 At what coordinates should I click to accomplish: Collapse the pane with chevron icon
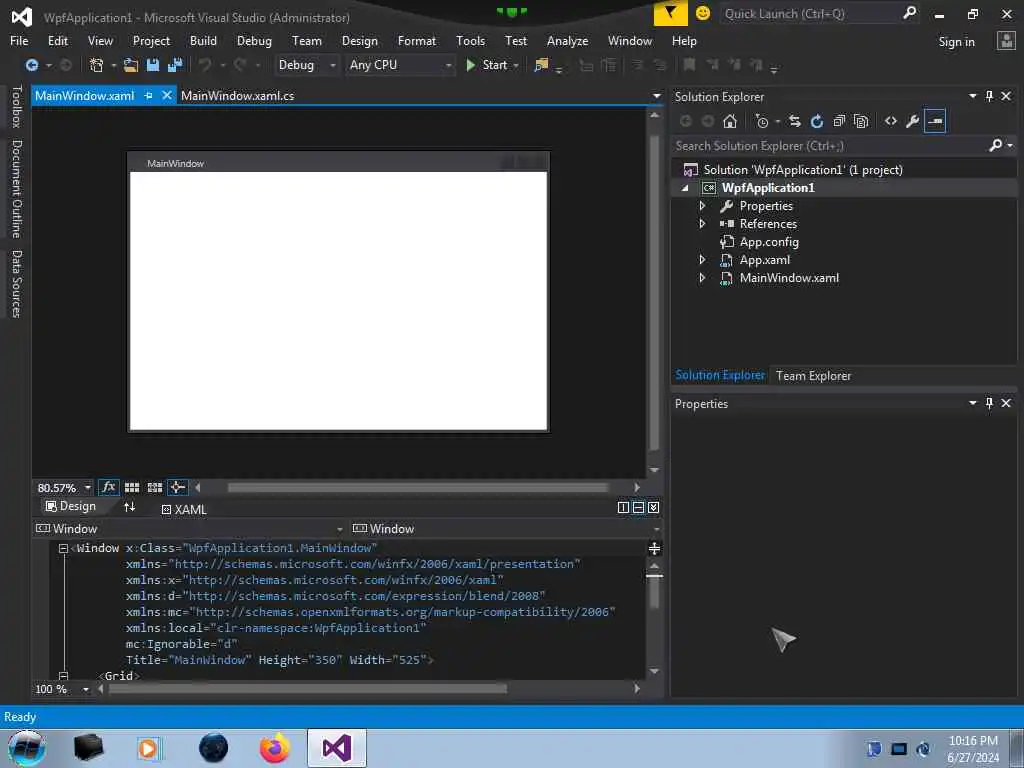654,507
